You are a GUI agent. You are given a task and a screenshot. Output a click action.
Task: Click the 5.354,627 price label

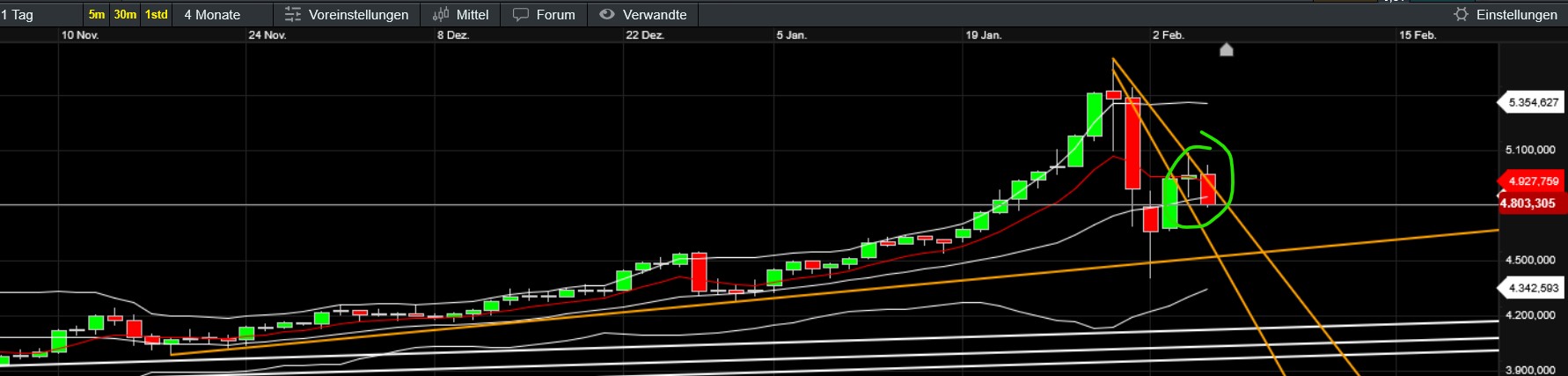pos(1532,103)
